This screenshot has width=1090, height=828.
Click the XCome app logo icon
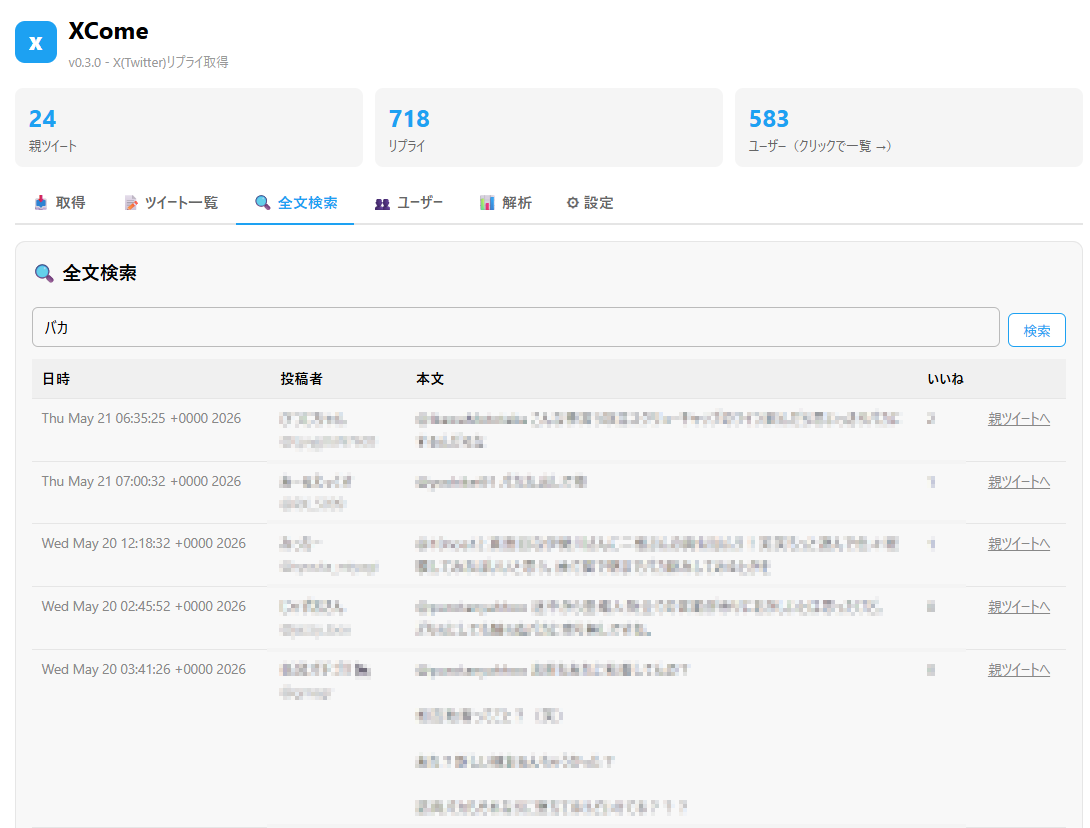(x=35, y=42)
